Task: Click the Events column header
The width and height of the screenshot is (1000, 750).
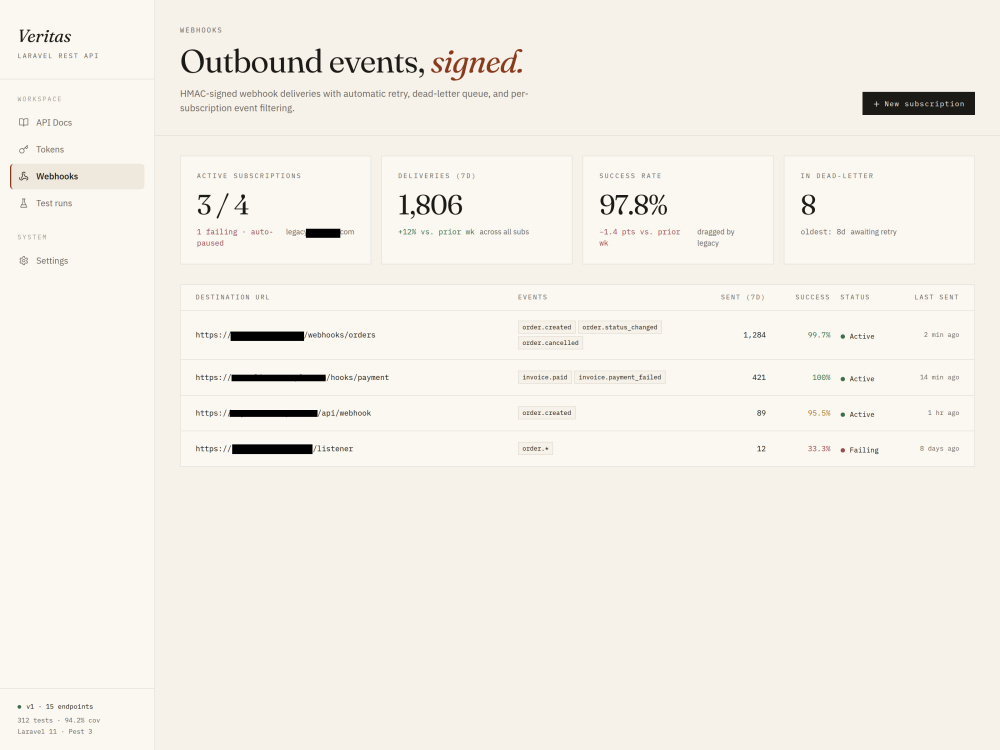Action: [x=533, y=297]
